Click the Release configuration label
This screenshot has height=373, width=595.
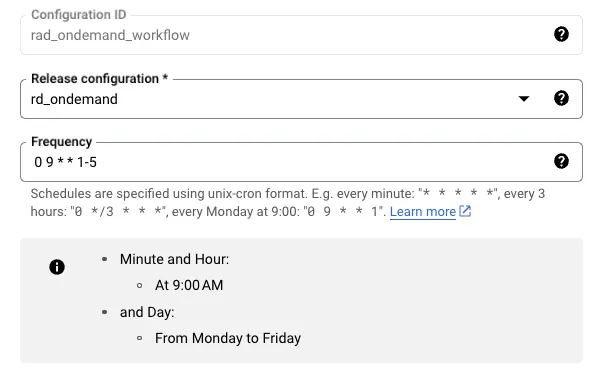pyautogui.click(x=99, y=79)
